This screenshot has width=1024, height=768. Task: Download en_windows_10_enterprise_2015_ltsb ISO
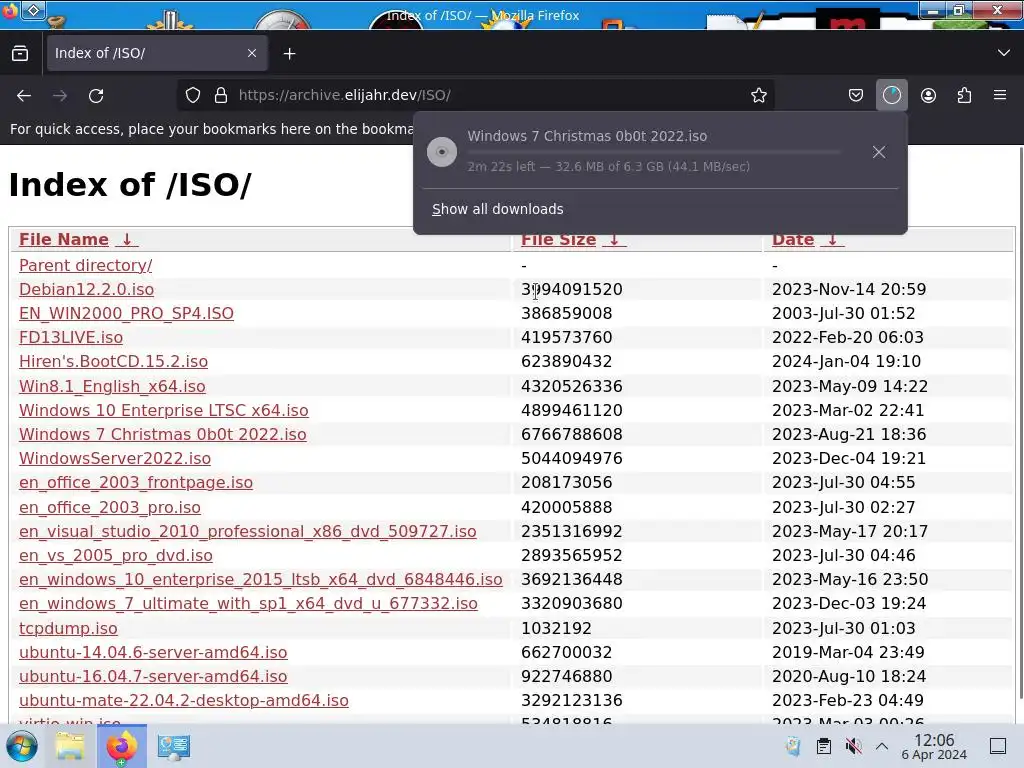[261, 580]
